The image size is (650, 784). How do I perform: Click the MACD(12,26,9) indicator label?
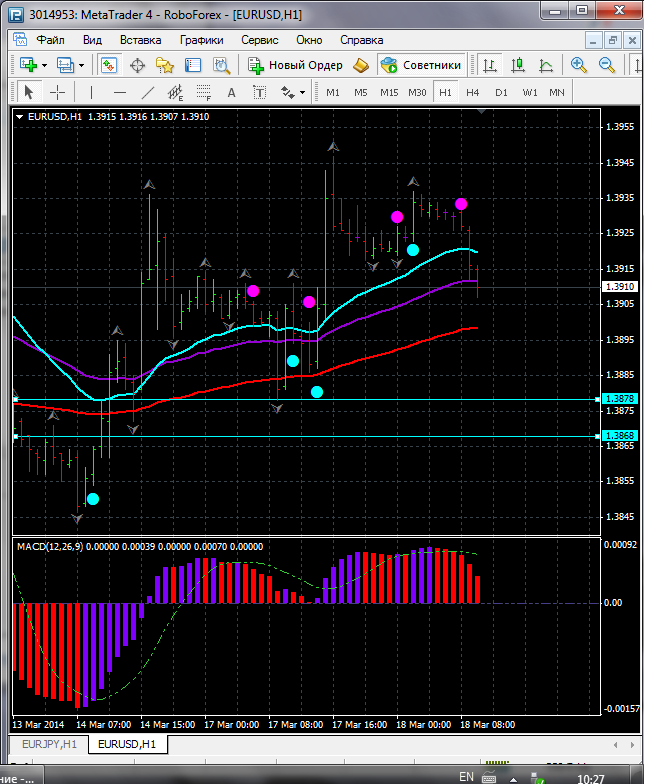pos(50,546)
